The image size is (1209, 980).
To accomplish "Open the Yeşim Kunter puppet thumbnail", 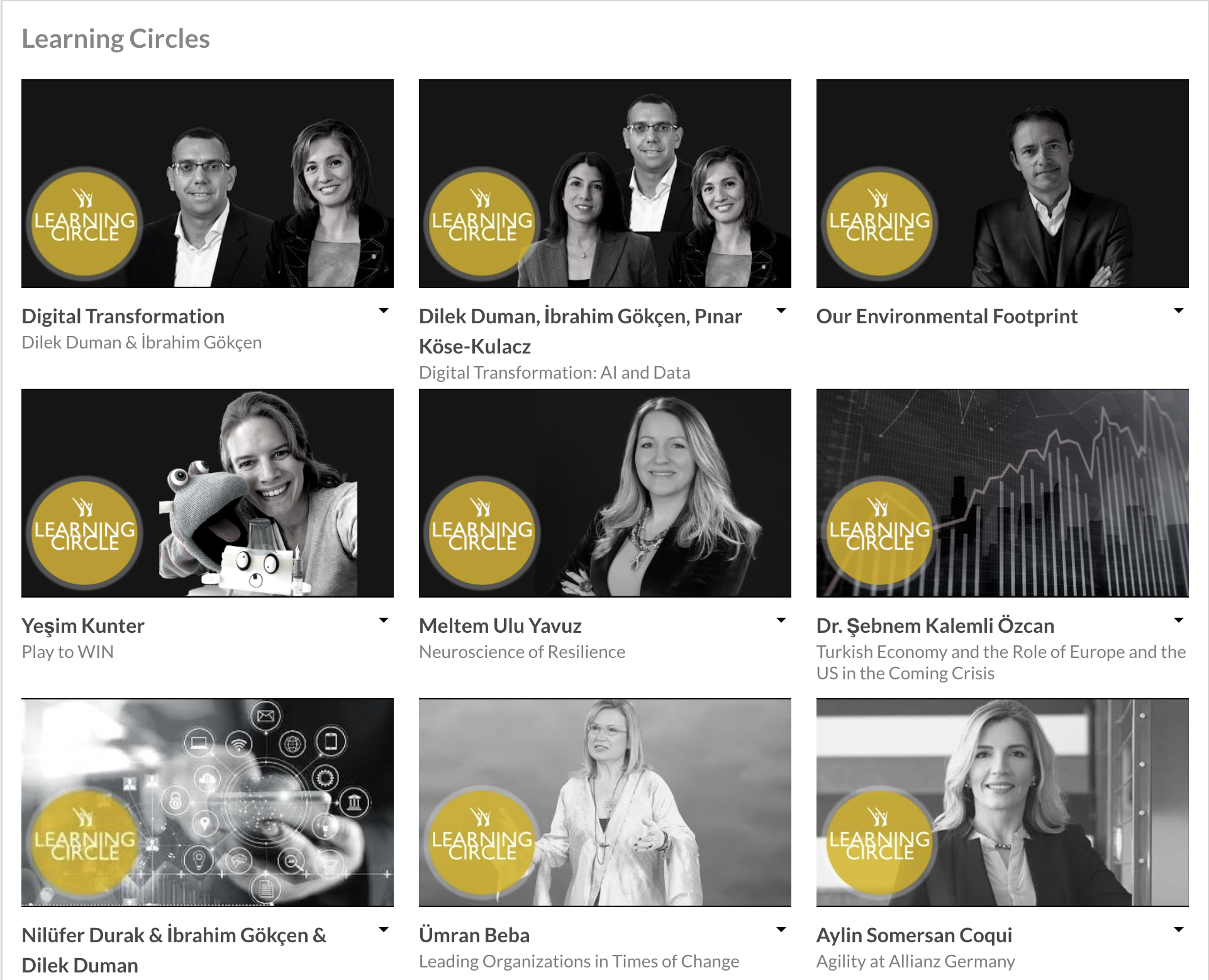I will click(208, 493).
